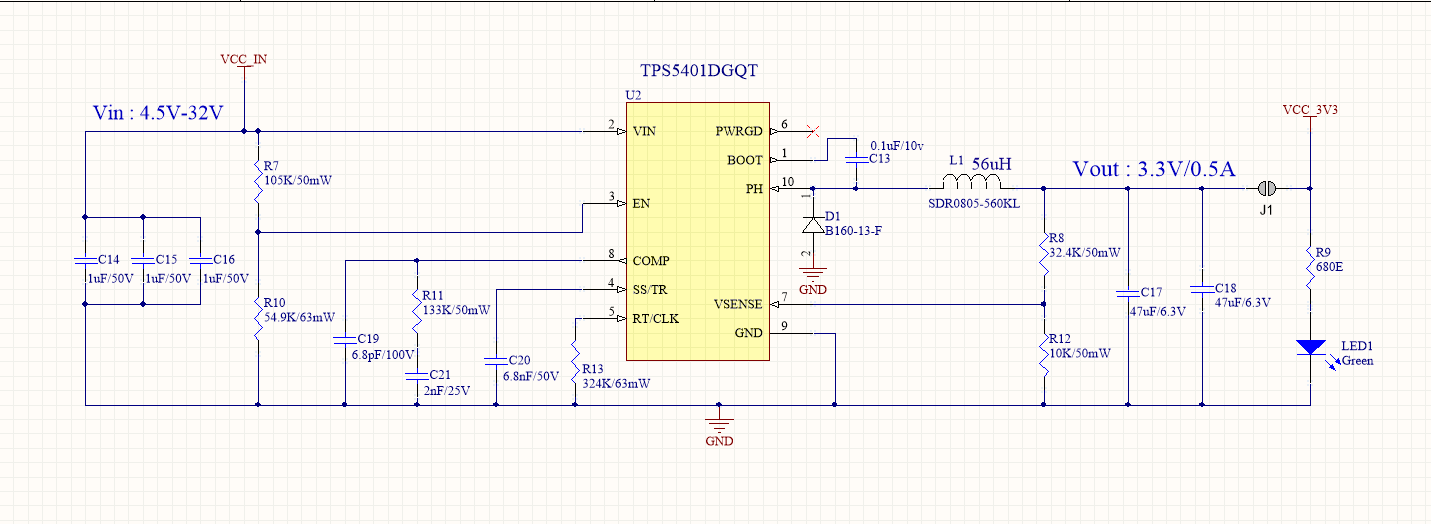This screenshot has height=524, width=1431.
Task: Select resistor R9 symbol
Action: point(1310,267)
